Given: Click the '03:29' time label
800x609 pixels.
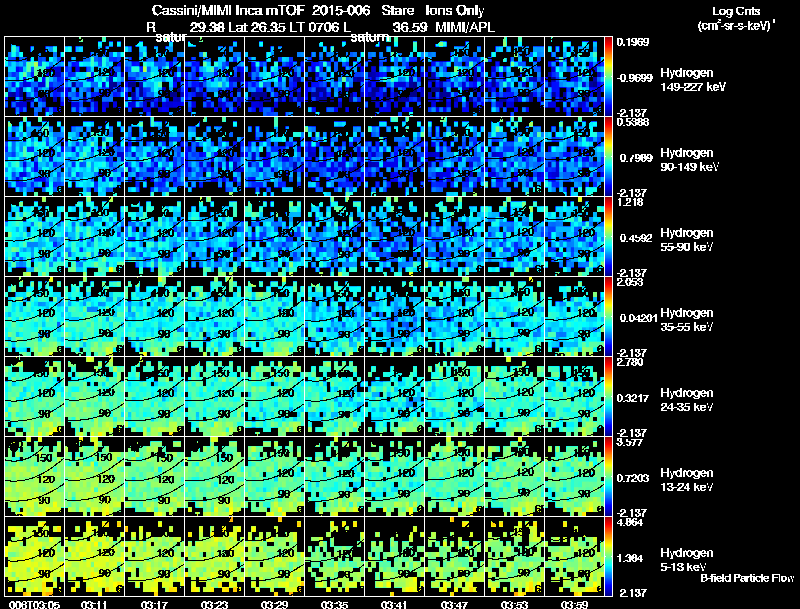Looking at the screenshot, I should 272,605.
